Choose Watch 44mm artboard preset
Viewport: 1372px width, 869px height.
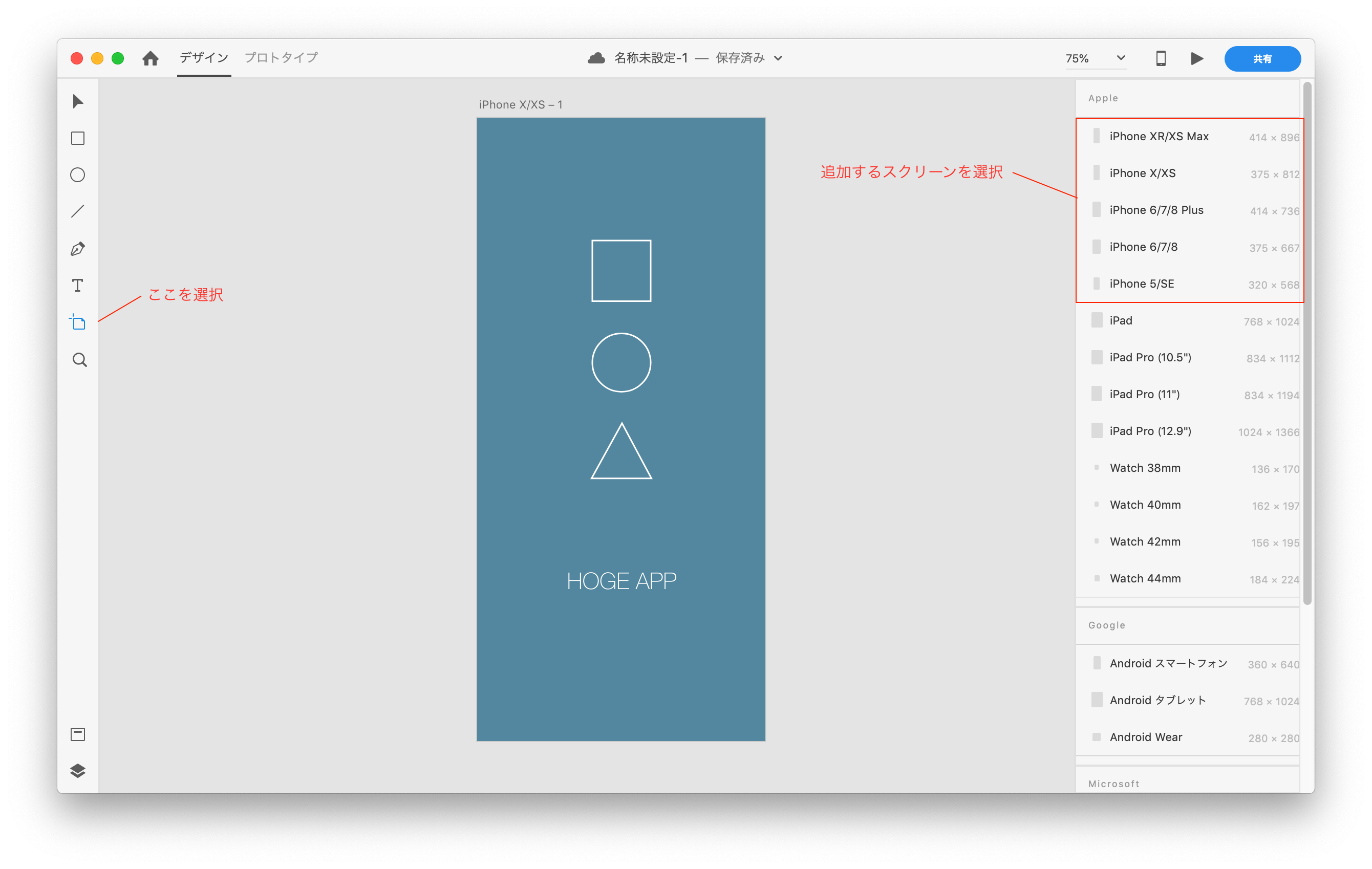click(x=1188, y=579)
